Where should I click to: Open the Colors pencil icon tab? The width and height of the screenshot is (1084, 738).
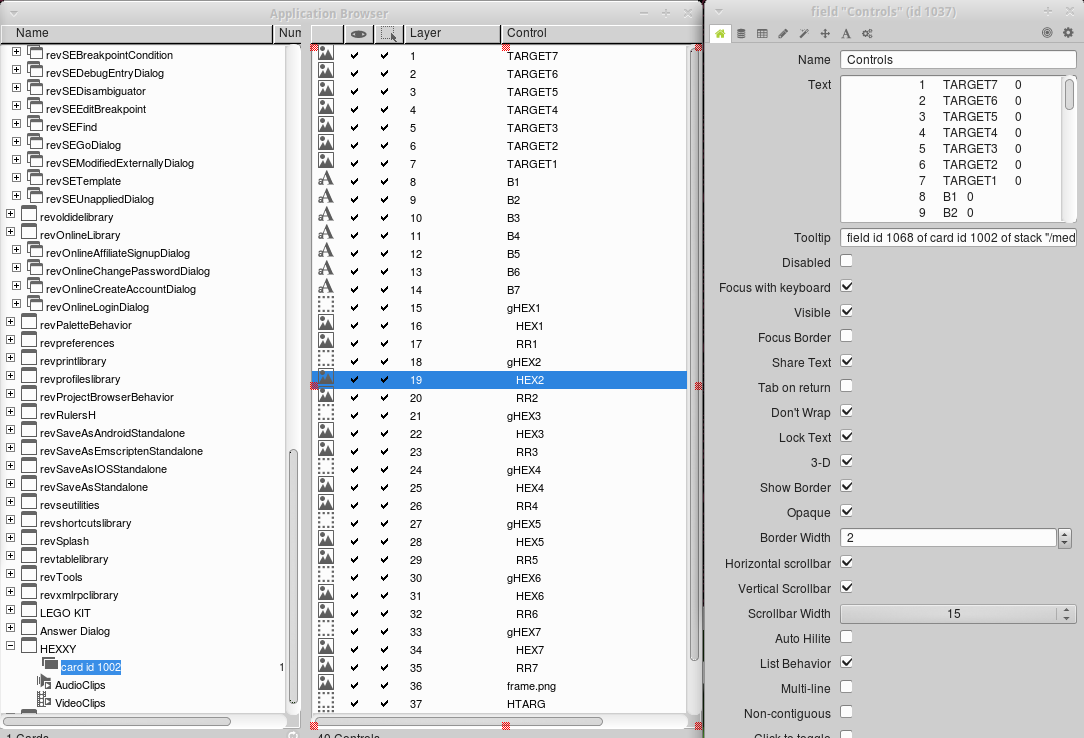pos(783,33)
